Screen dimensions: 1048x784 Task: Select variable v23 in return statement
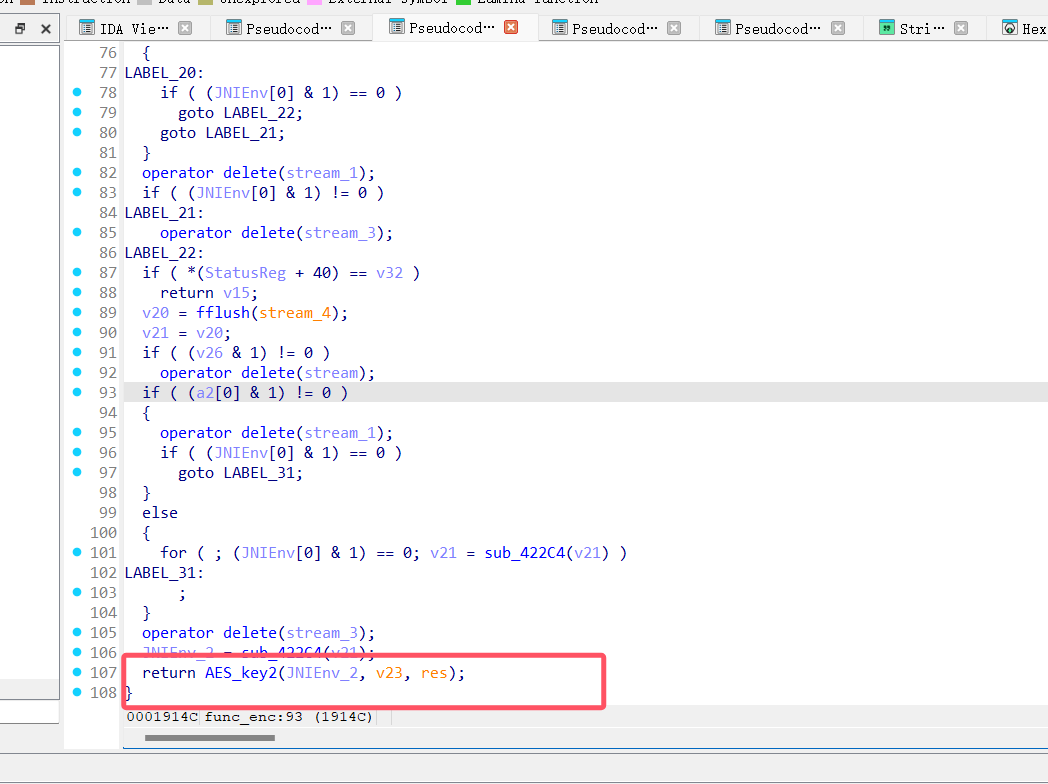pos(389,673)
